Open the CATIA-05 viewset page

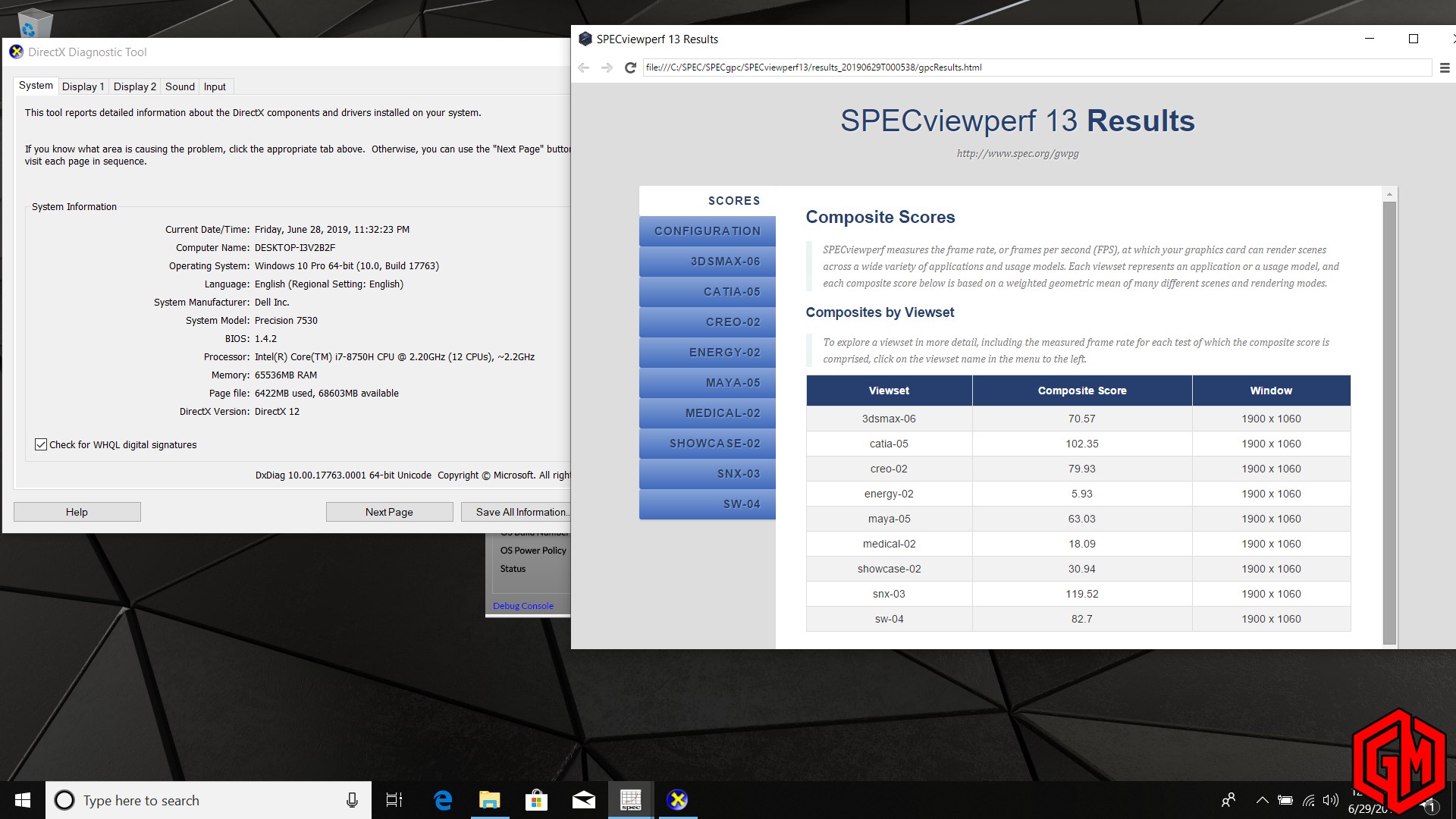point(708,292)
